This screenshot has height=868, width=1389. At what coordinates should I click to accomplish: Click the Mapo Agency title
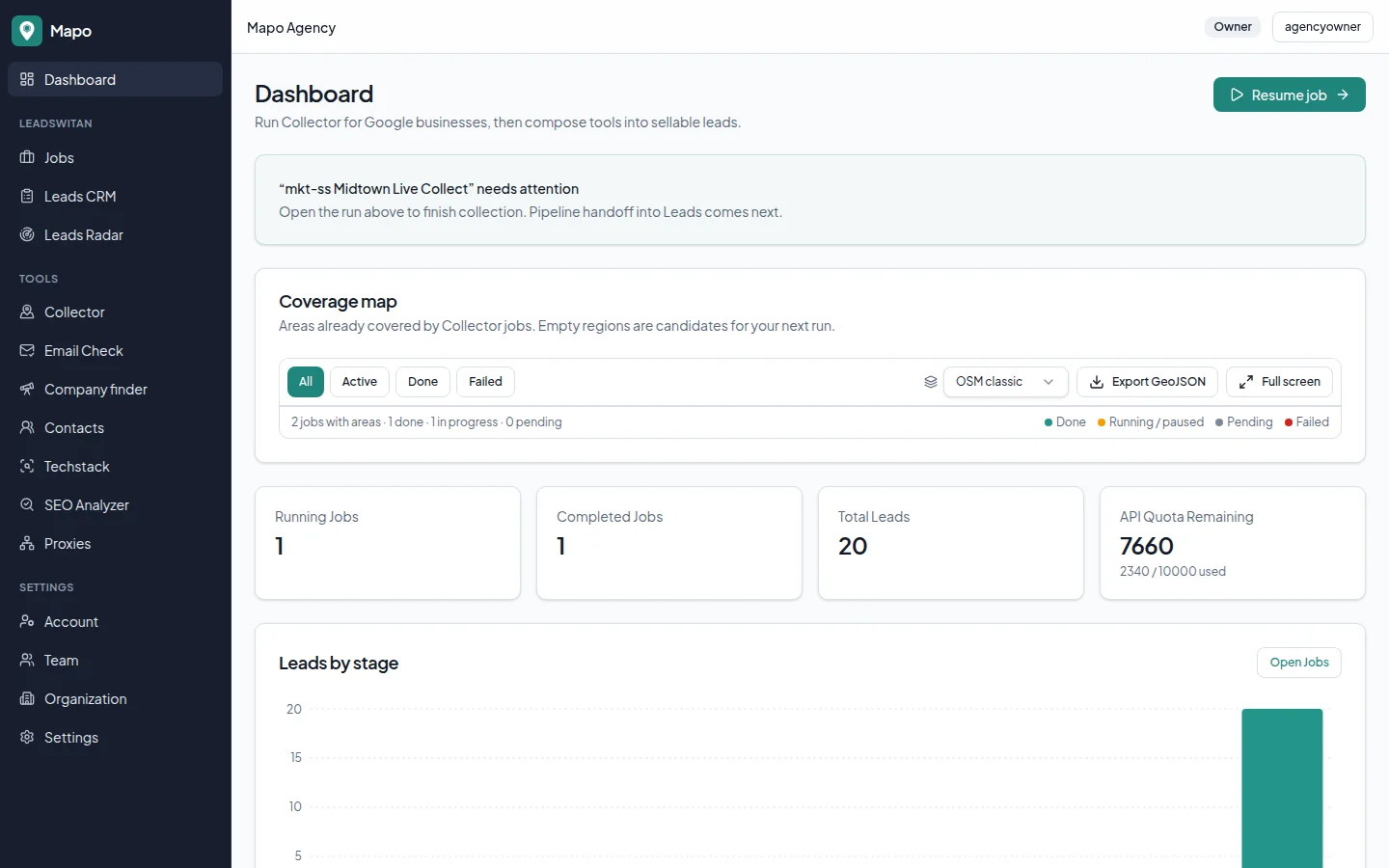(291, 27)
